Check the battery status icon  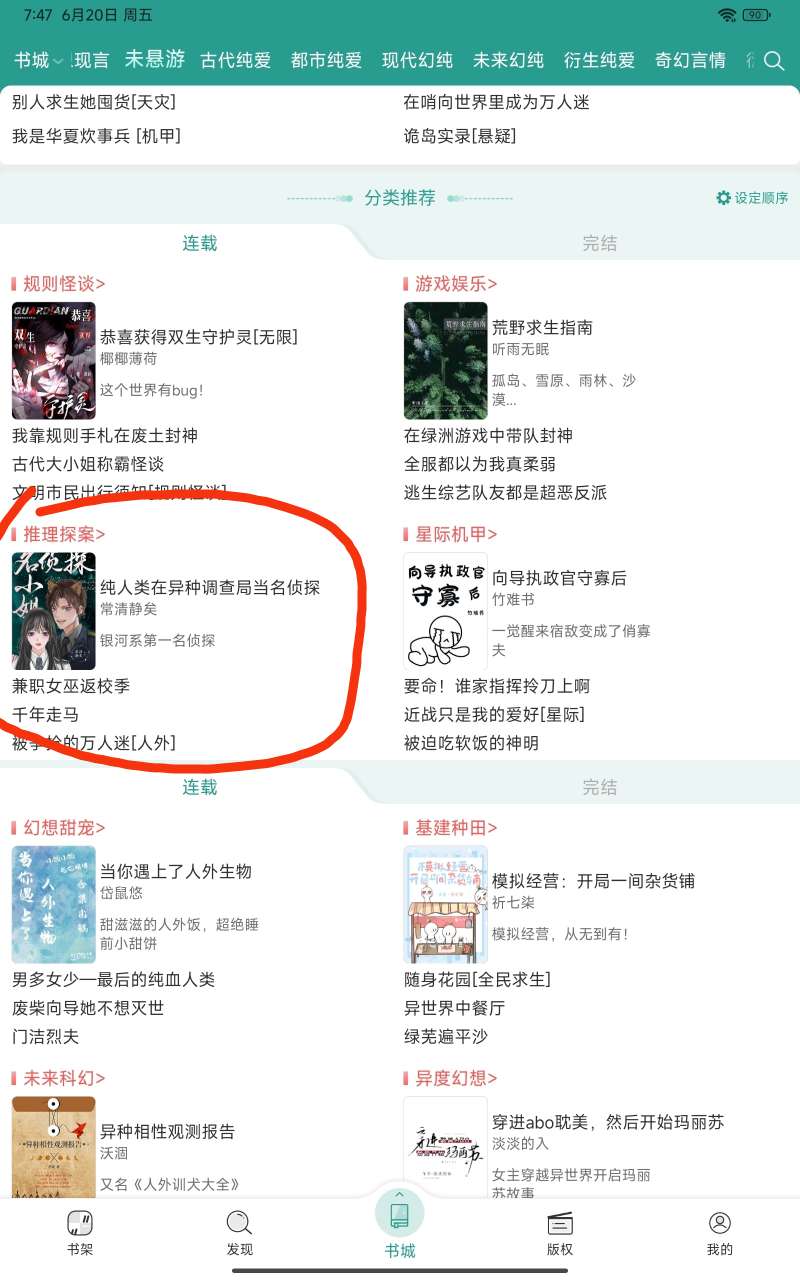(756, 15)
